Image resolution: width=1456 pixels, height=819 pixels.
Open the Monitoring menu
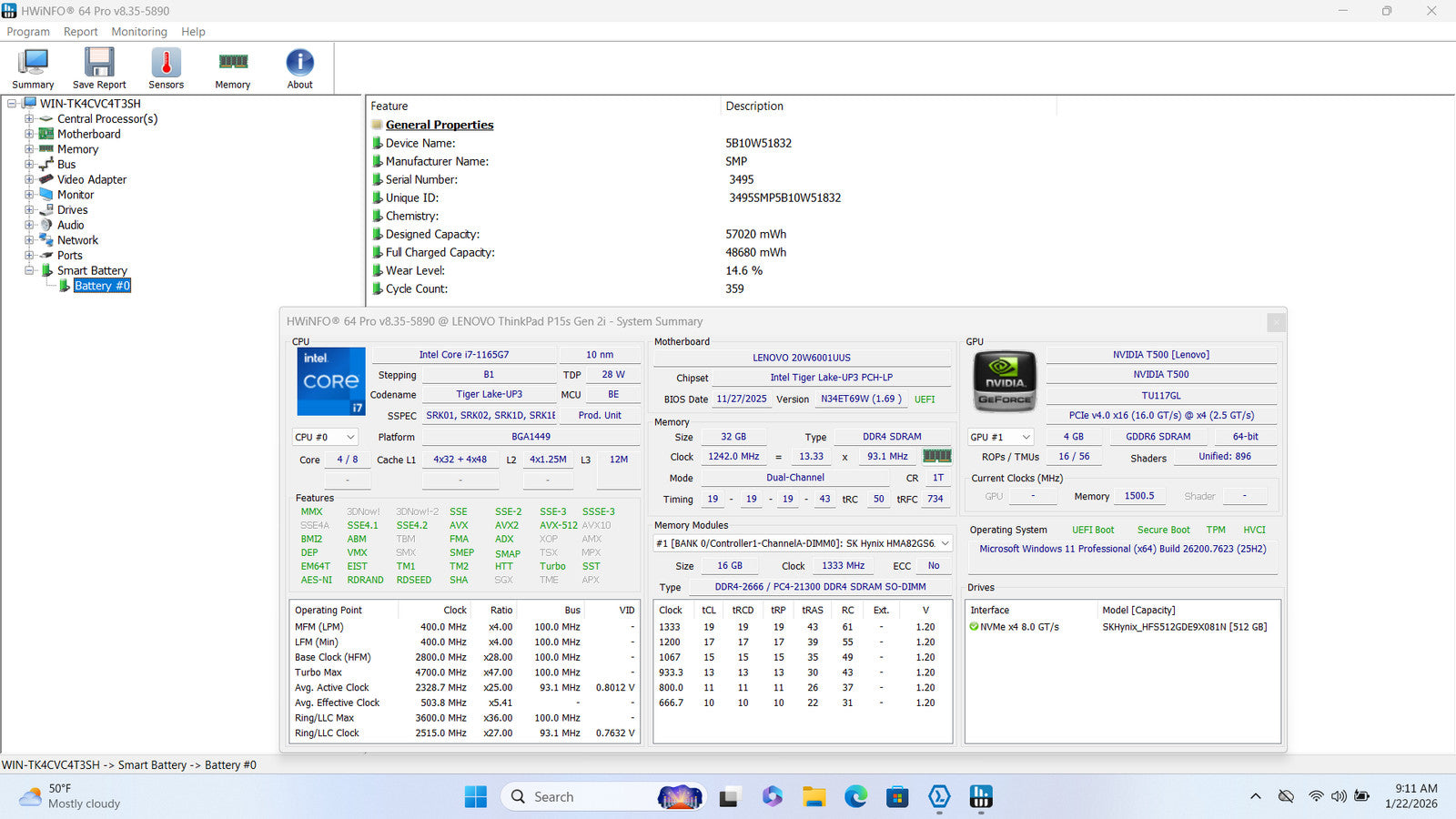pos(139,32)
